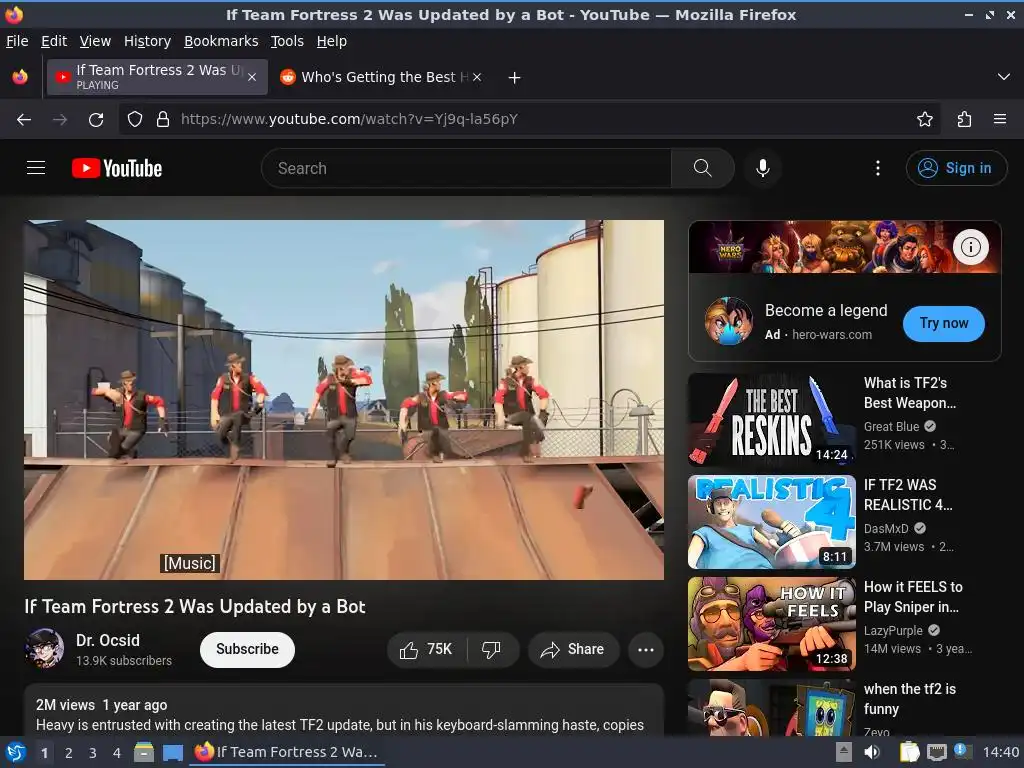1024x768 pixels.
Task: Switch to 'Who's Getting the Best' tab
Action: point(382,77)
